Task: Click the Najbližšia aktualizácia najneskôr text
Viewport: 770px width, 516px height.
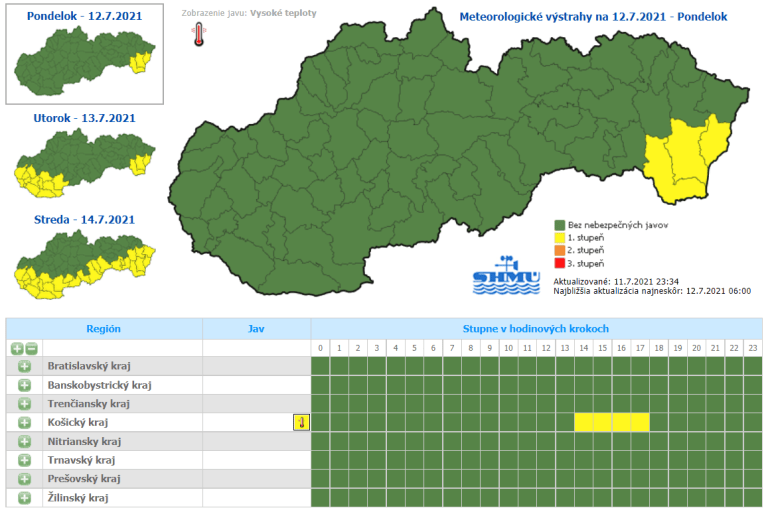Action: pyautogui.click(x=652, y=291)
